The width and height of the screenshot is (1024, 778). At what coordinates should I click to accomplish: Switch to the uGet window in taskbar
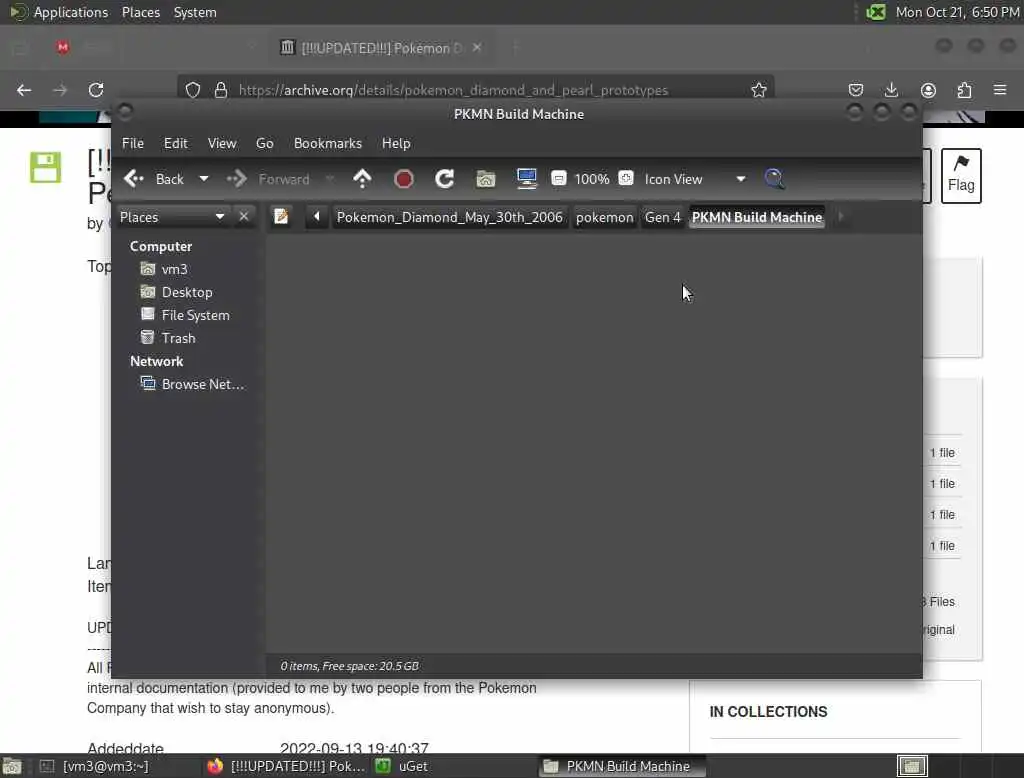(x=403, y=766)
